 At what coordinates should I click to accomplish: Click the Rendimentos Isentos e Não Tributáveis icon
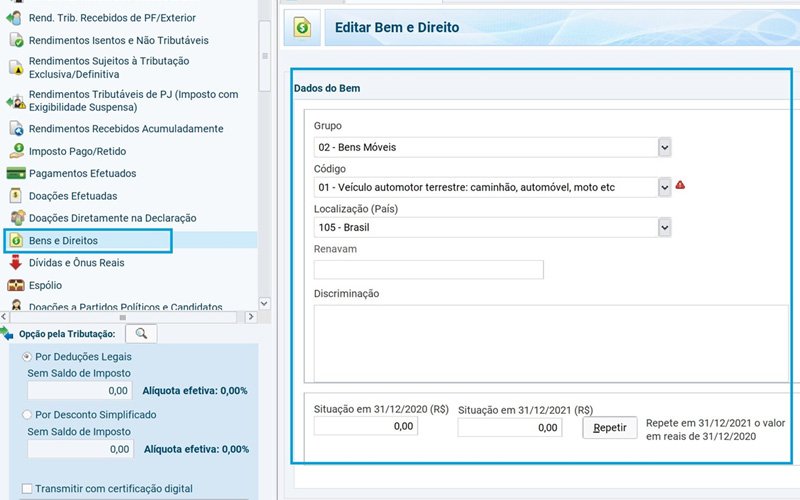pos(16,41)
